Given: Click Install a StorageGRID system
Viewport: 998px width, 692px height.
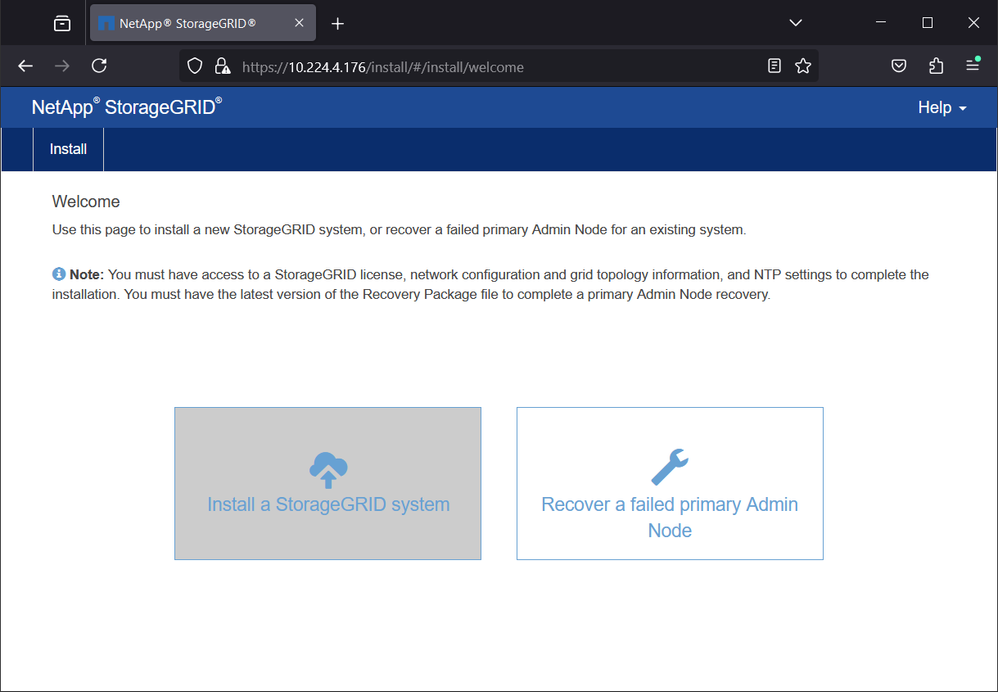Looking at the screenshot, I should 328,484.
